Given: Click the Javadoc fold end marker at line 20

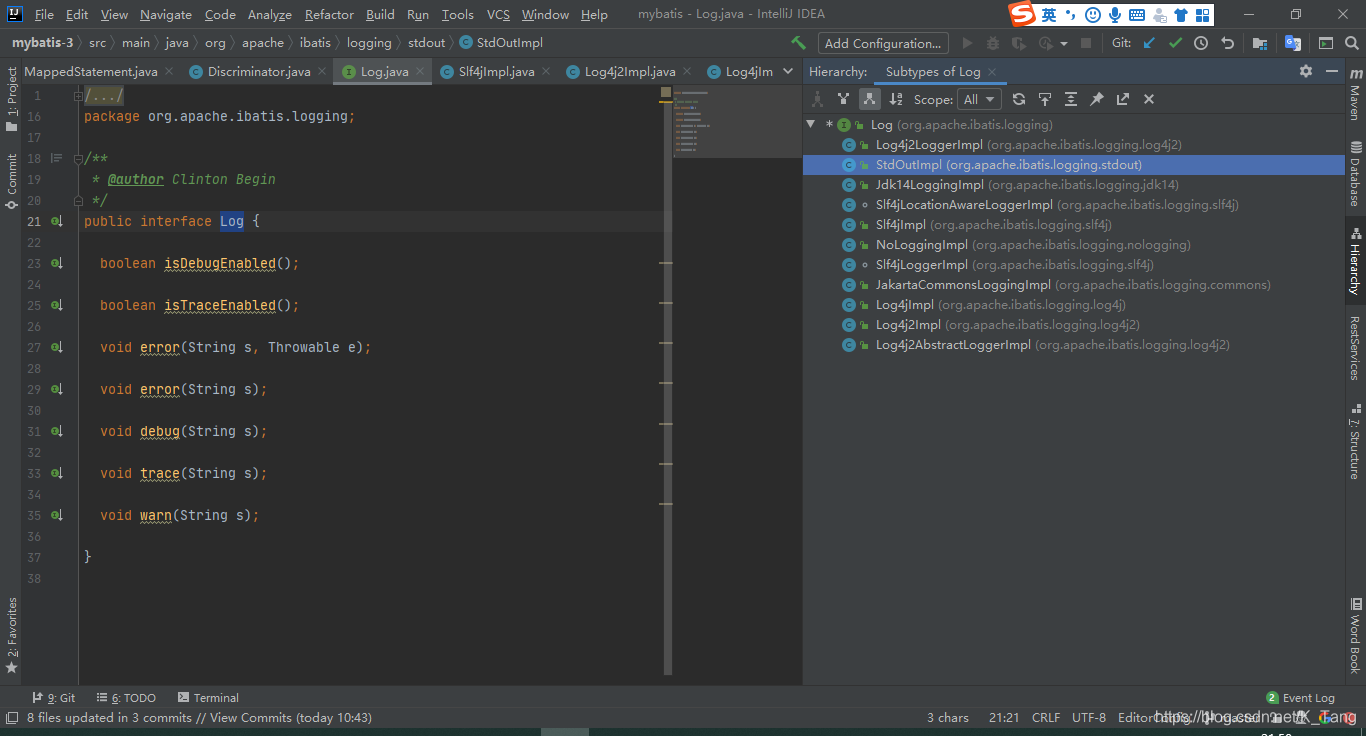Looking at the screenshot, I should 78,200.
